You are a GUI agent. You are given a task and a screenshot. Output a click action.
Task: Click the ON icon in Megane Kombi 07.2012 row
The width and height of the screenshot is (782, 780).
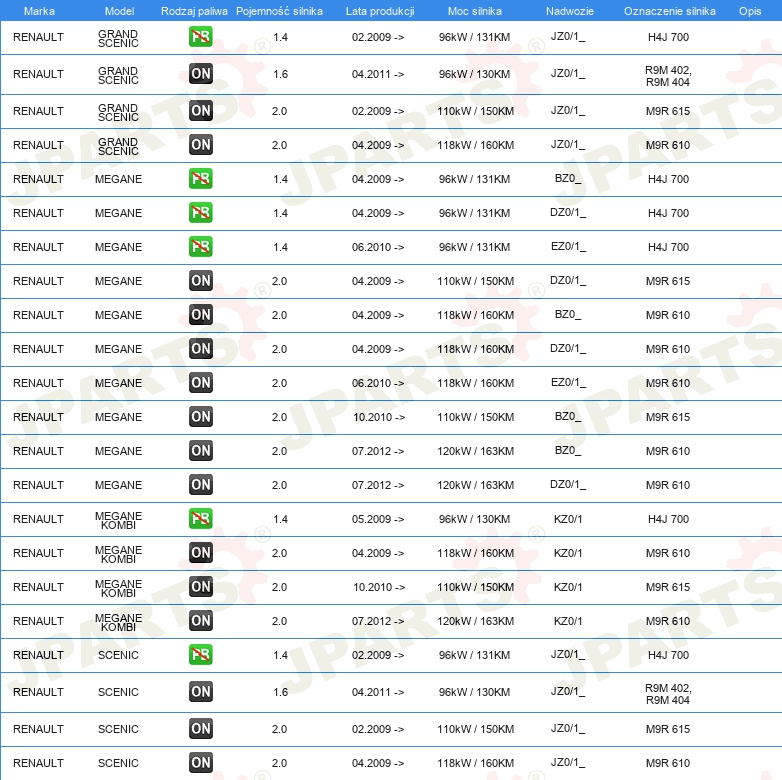pyautogui.click(x=200, y=621)
